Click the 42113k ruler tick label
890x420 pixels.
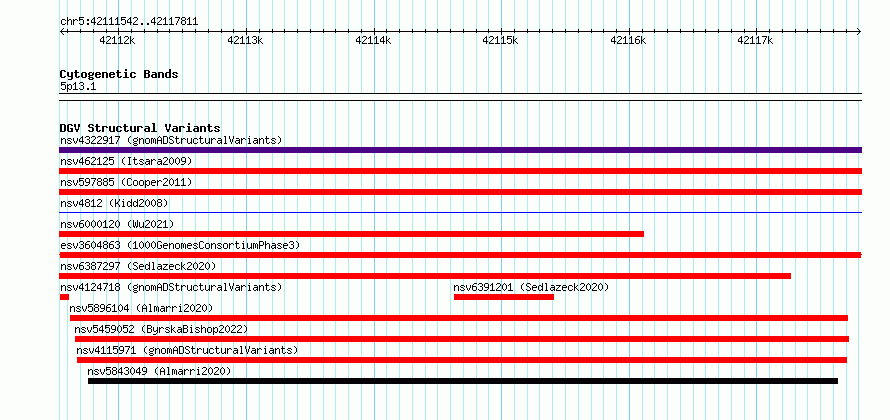pyautogui.click(x=245, y=40)
